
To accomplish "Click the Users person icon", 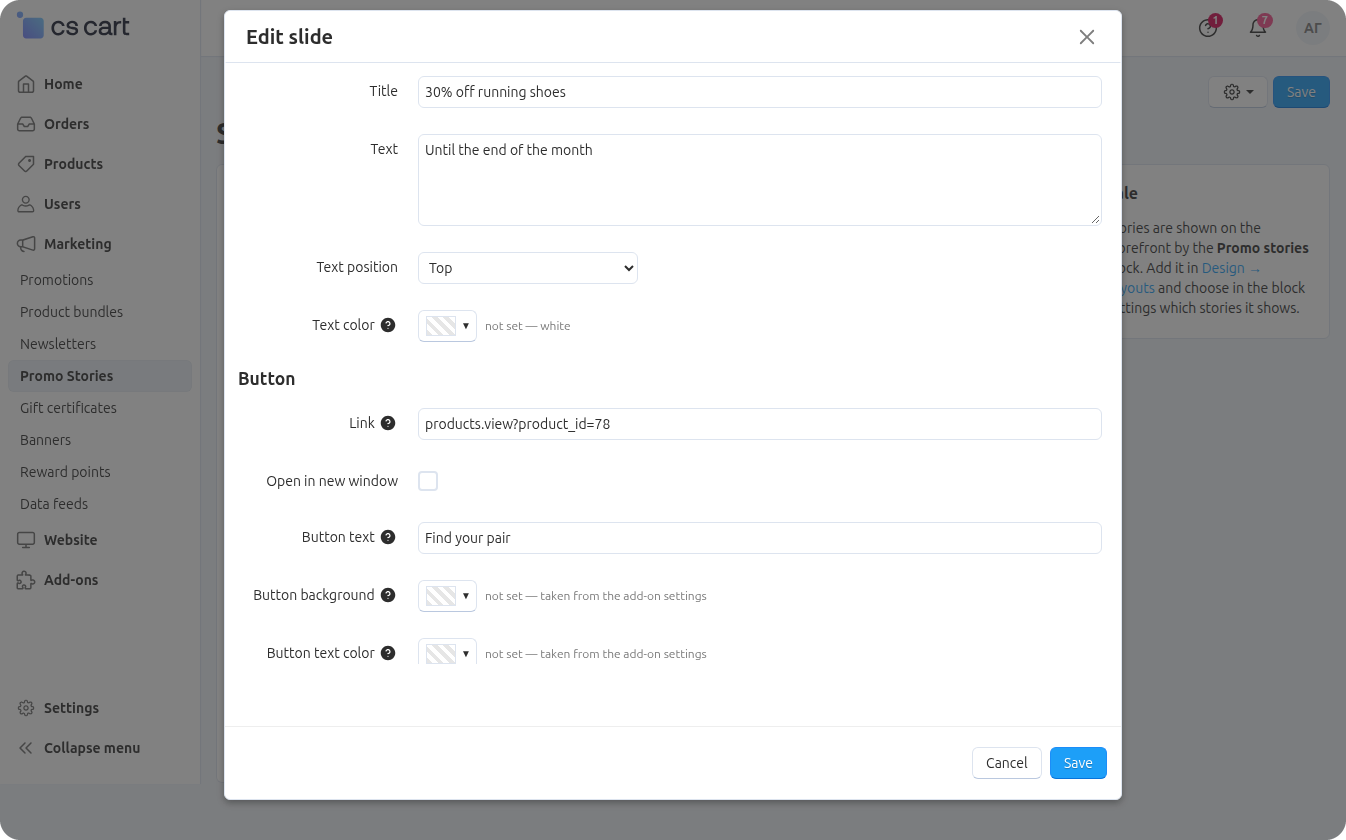I will (x=26, y=204).
